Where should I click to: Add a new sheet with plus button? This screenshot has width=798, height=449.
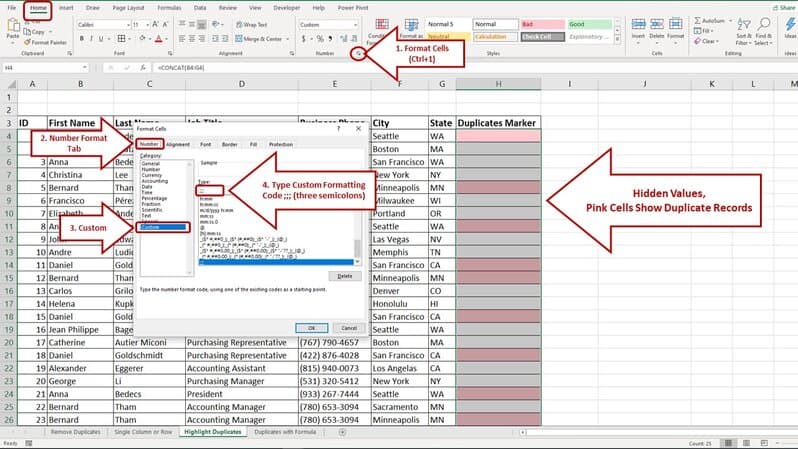pyautogui.click(x=343, y=432)
